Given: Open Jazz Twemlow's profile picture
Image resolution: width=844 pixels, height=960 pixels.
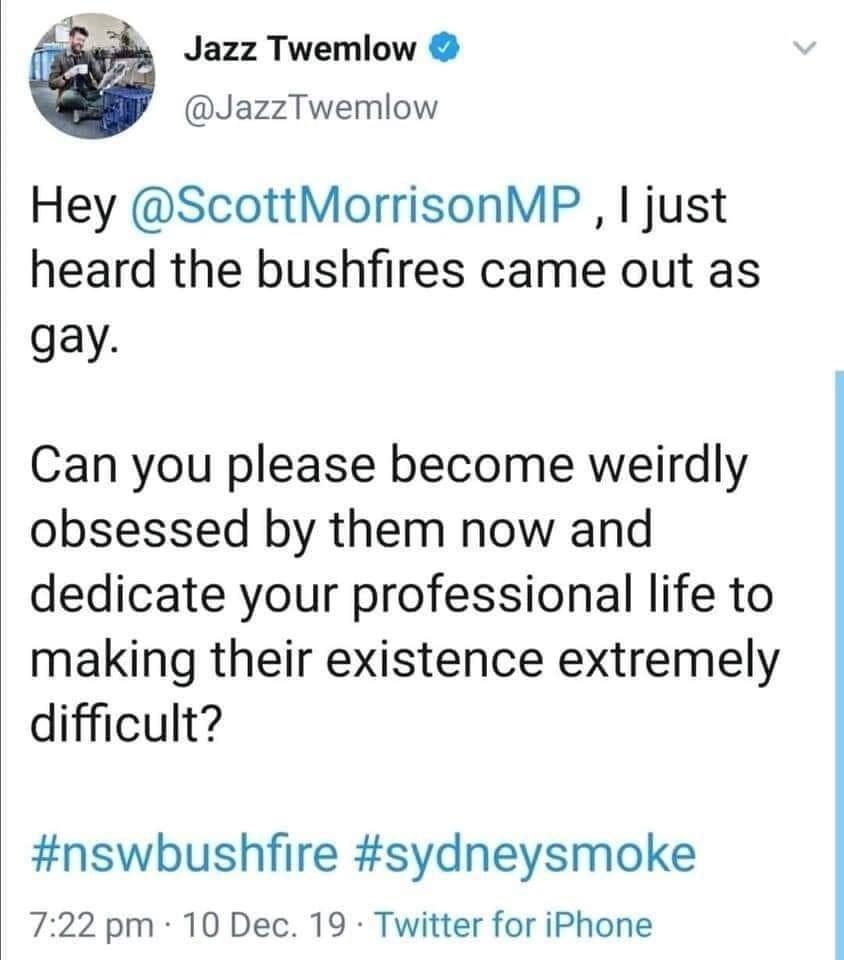Looking at the screenshot, I should coord(92,77).
